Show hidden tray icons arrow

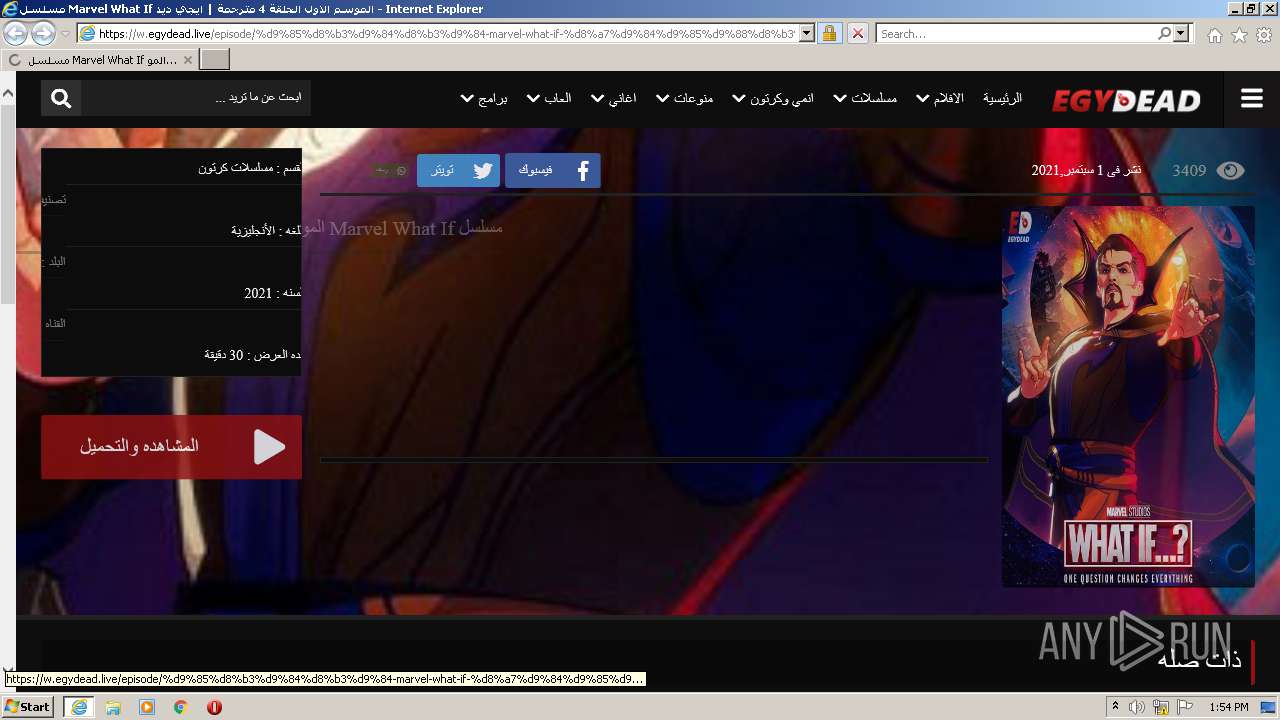(x=1115, y=707)
